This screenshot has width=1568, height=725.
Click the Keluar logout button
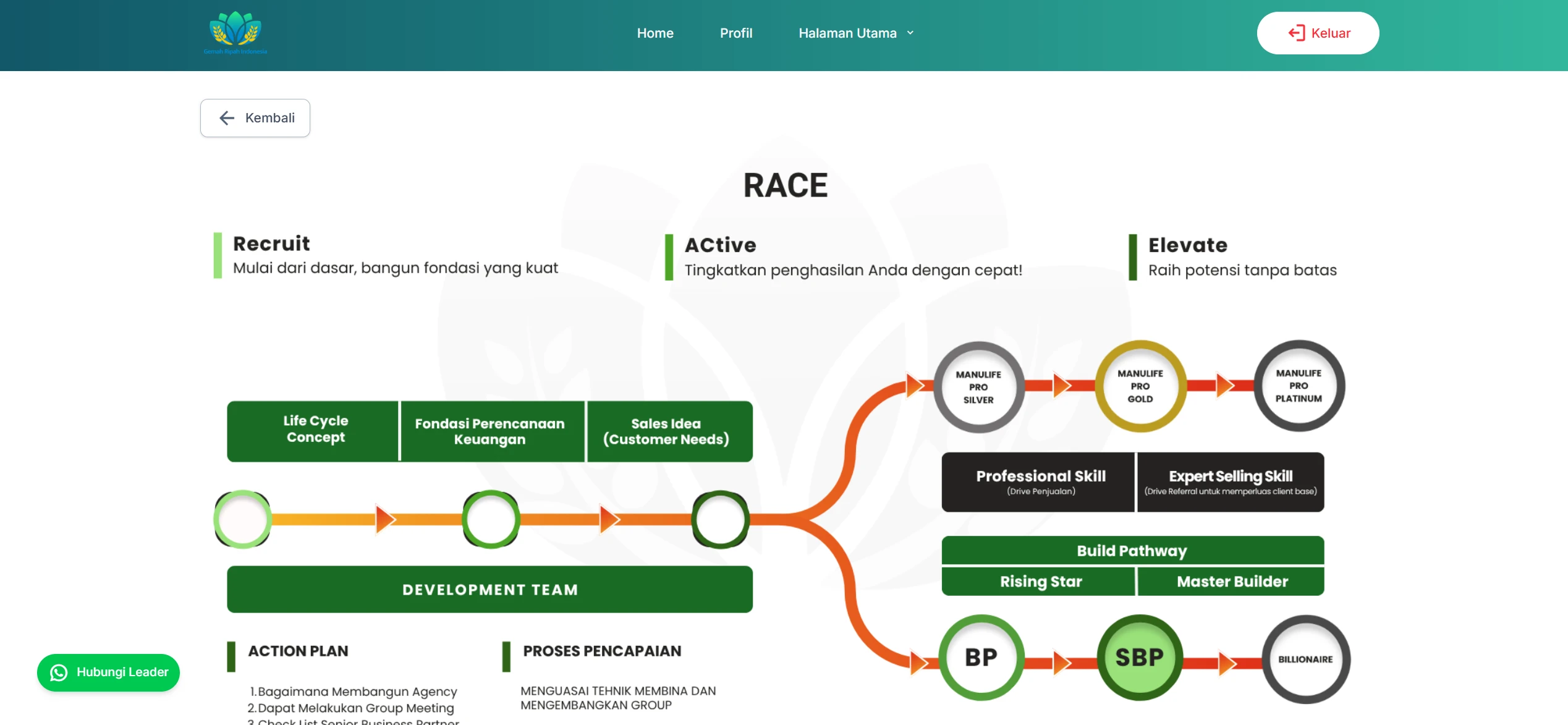(x=1318, y=33)
